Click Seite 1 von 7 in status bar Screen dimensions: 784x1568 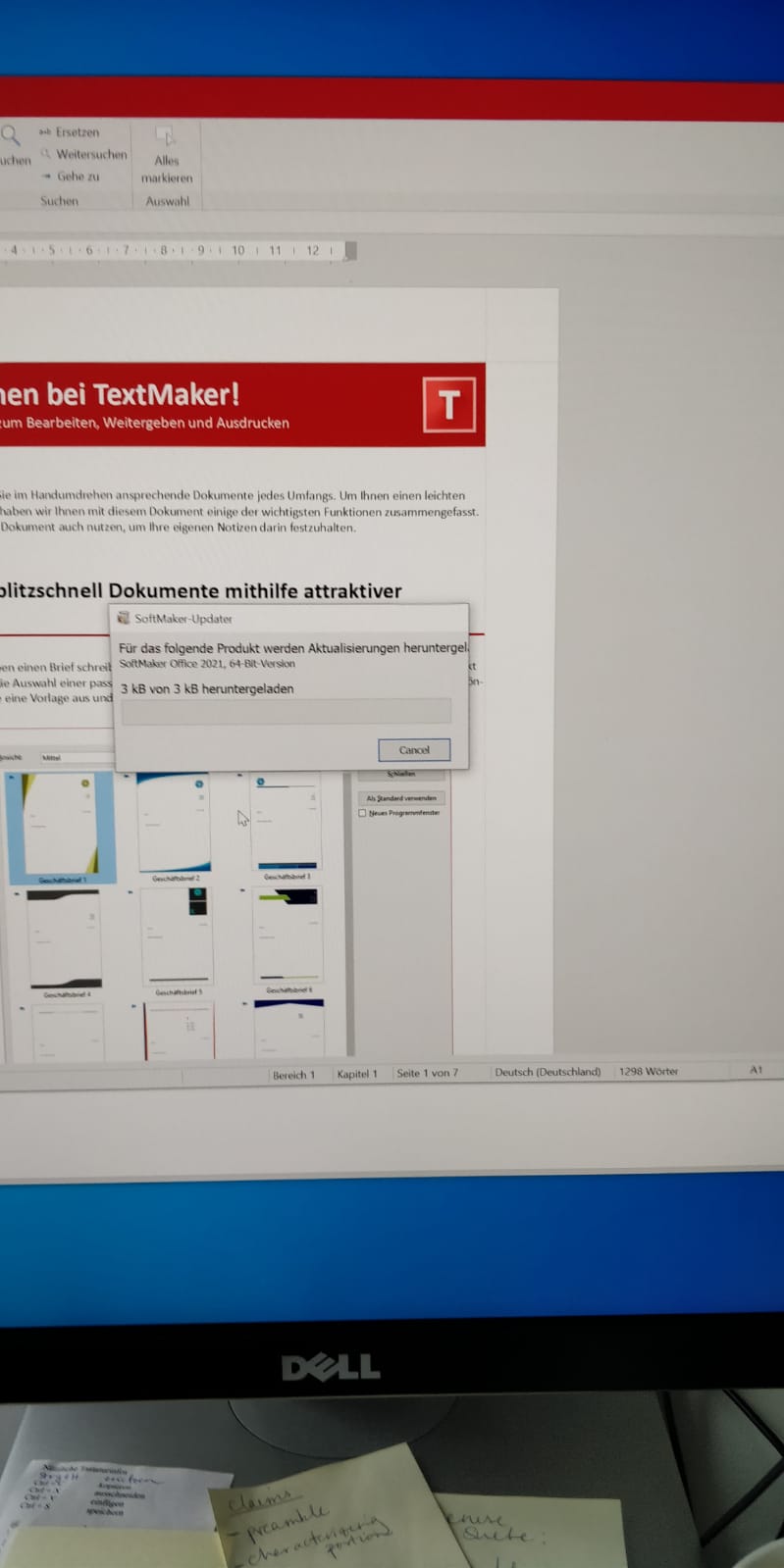click(427, 1074)
